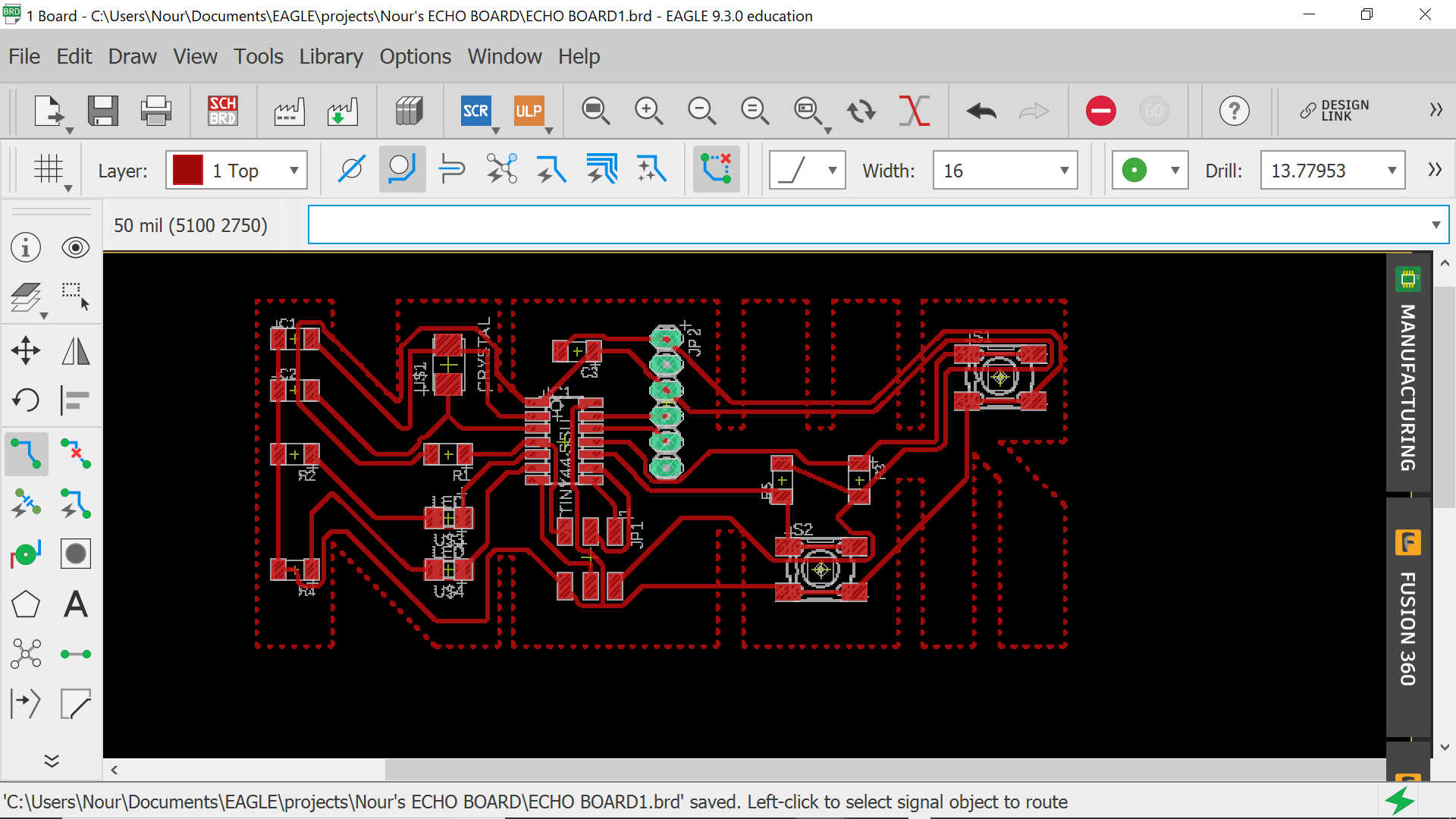1456x819 pixels.
Task: Select the Mirror tool
Action: [x=76, y=350]
